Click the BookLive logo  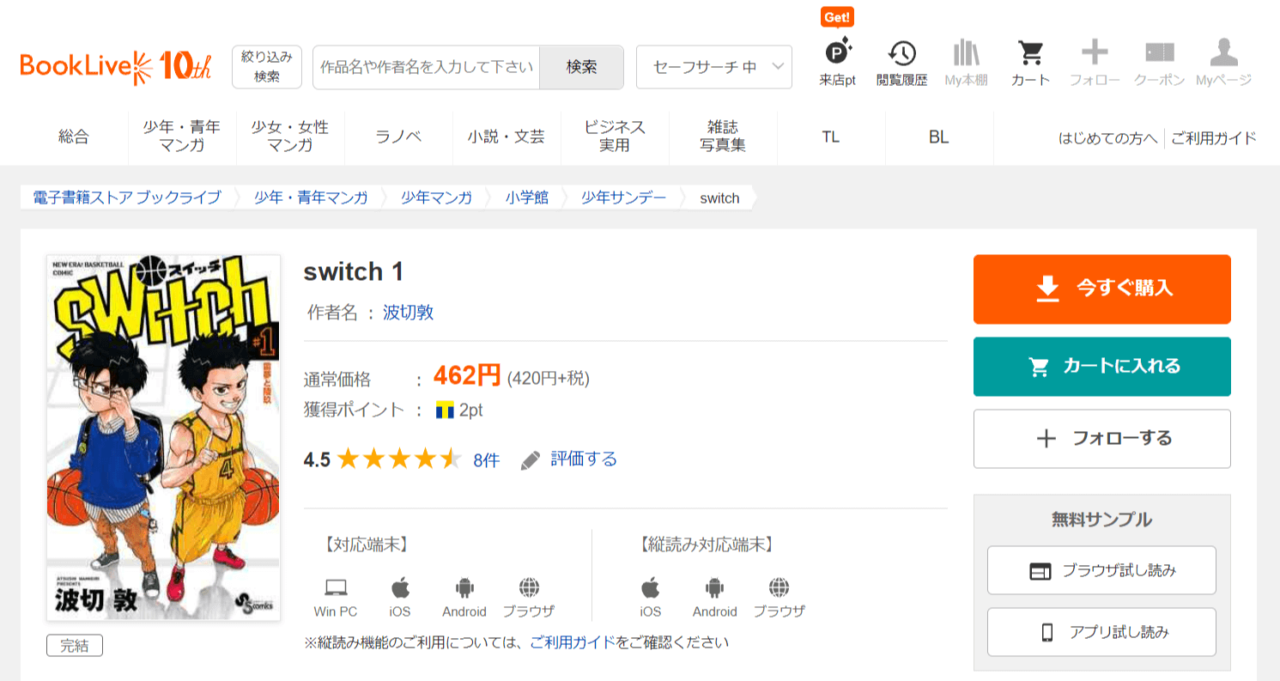pyautogui.click(x=115, y=66)
